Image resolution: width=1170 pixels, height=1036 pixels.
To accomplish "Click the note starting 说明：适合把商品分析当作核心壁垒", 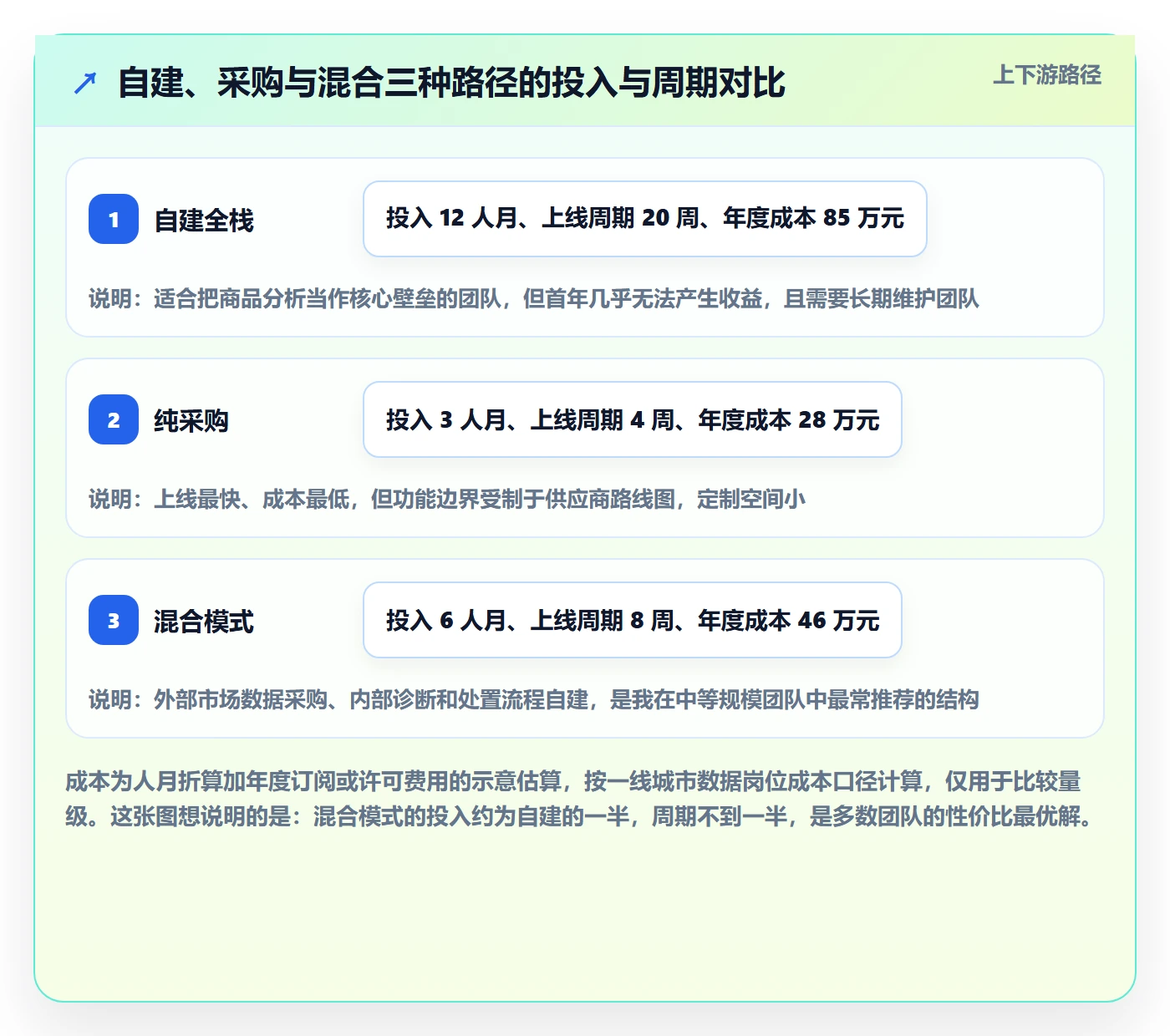I will tap(534, 299).
